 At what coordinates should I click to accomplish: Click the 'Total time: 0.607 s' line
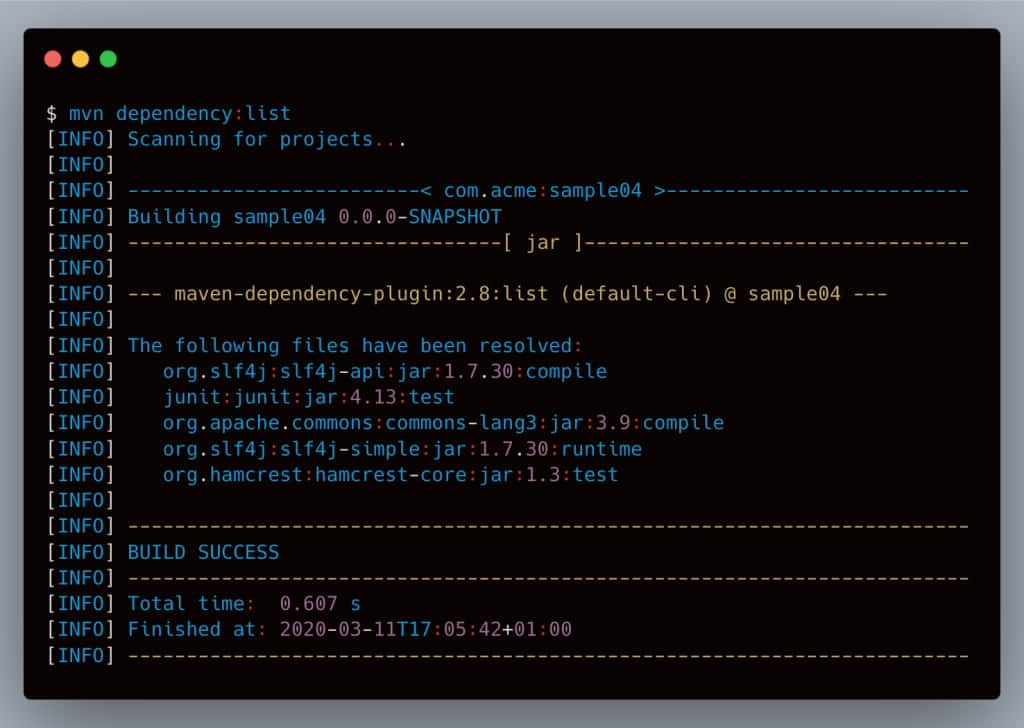click(x=244, y=603)
